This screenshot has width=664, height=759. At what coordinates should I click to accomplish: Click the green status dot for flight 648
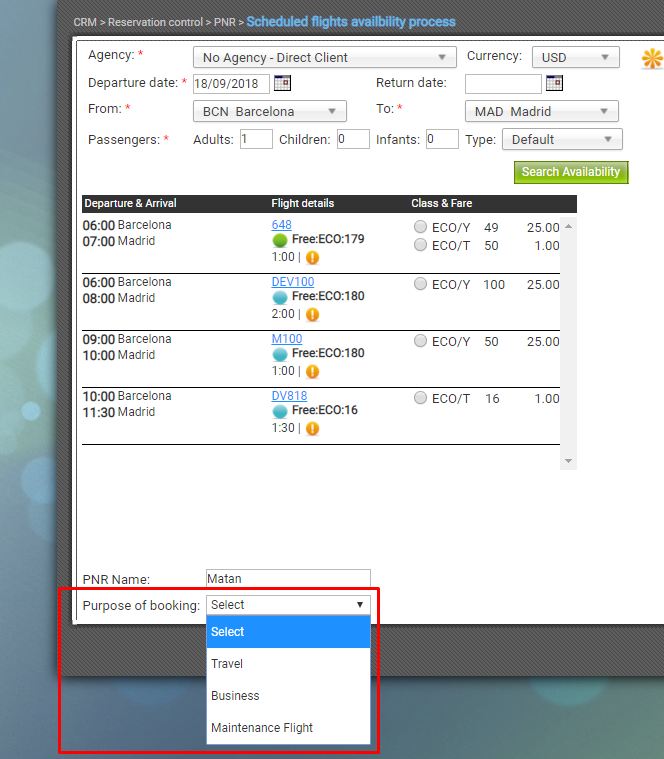click(x=280, y=240)
